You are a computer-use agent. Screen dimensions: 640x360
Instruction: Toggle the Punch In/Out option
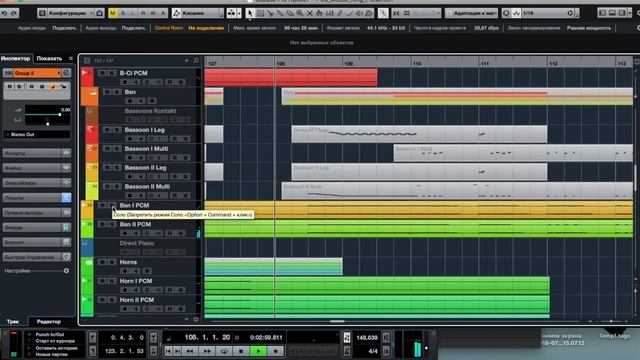pyautogui.click(x=50, y=334)
